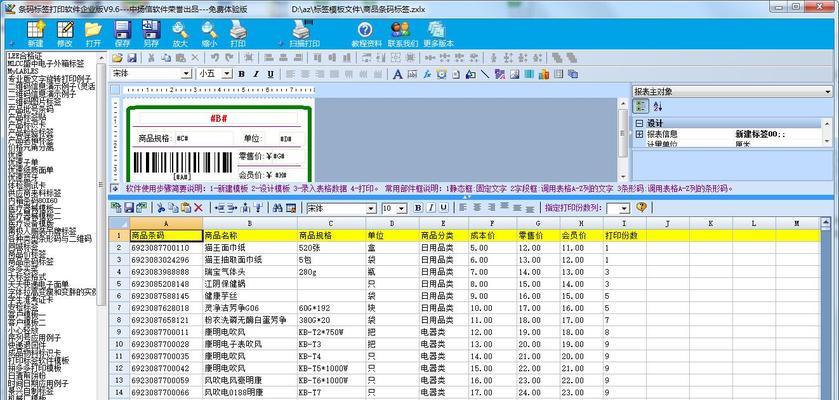Click the spreadsheet toolbar save floppy icon

tap(129, 207)
